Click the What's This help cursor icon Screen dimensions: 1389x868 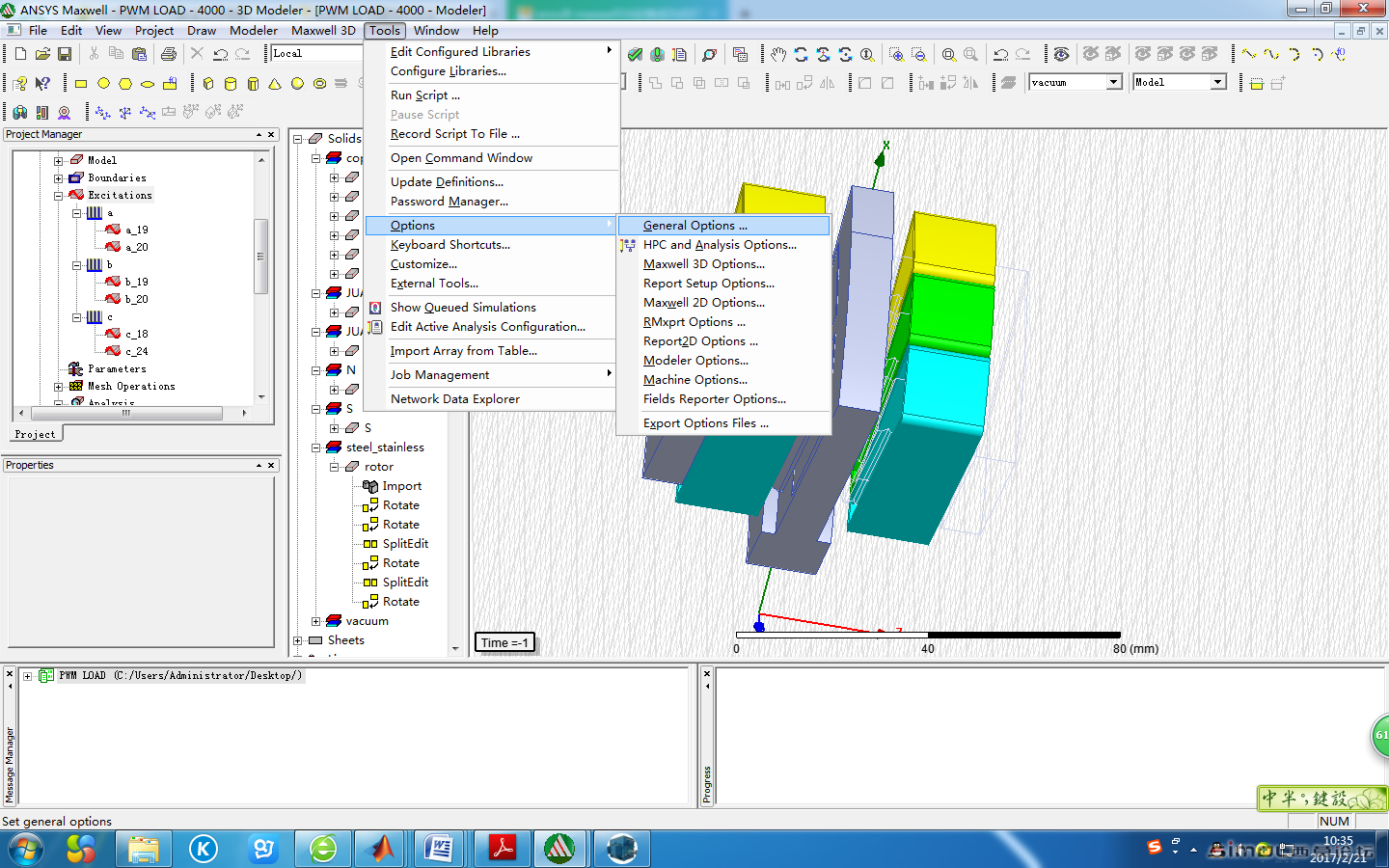(x=42, y=84)
